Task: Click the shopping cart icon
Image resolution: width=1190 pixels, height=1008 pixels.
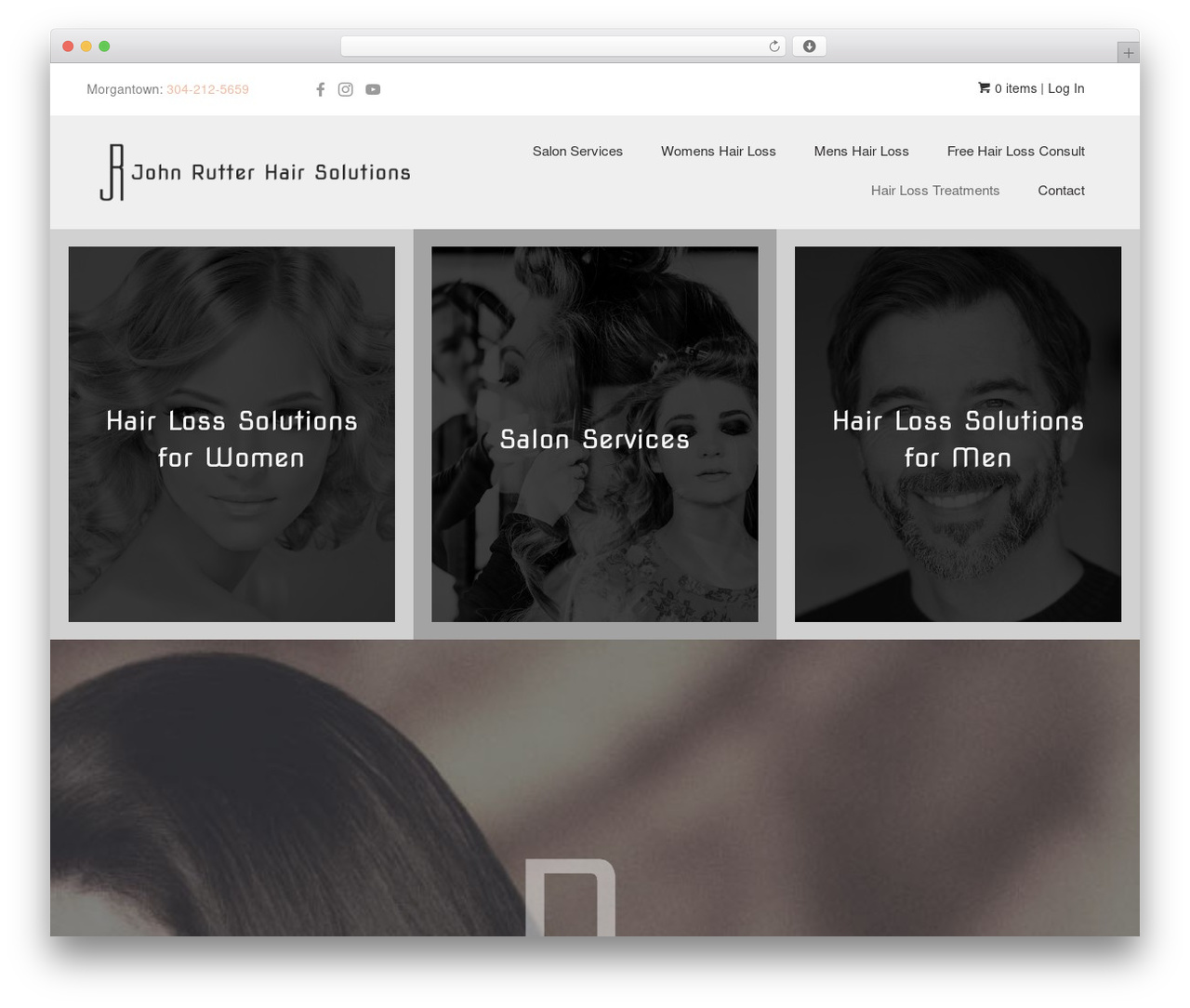Action: tap(984, 88)
